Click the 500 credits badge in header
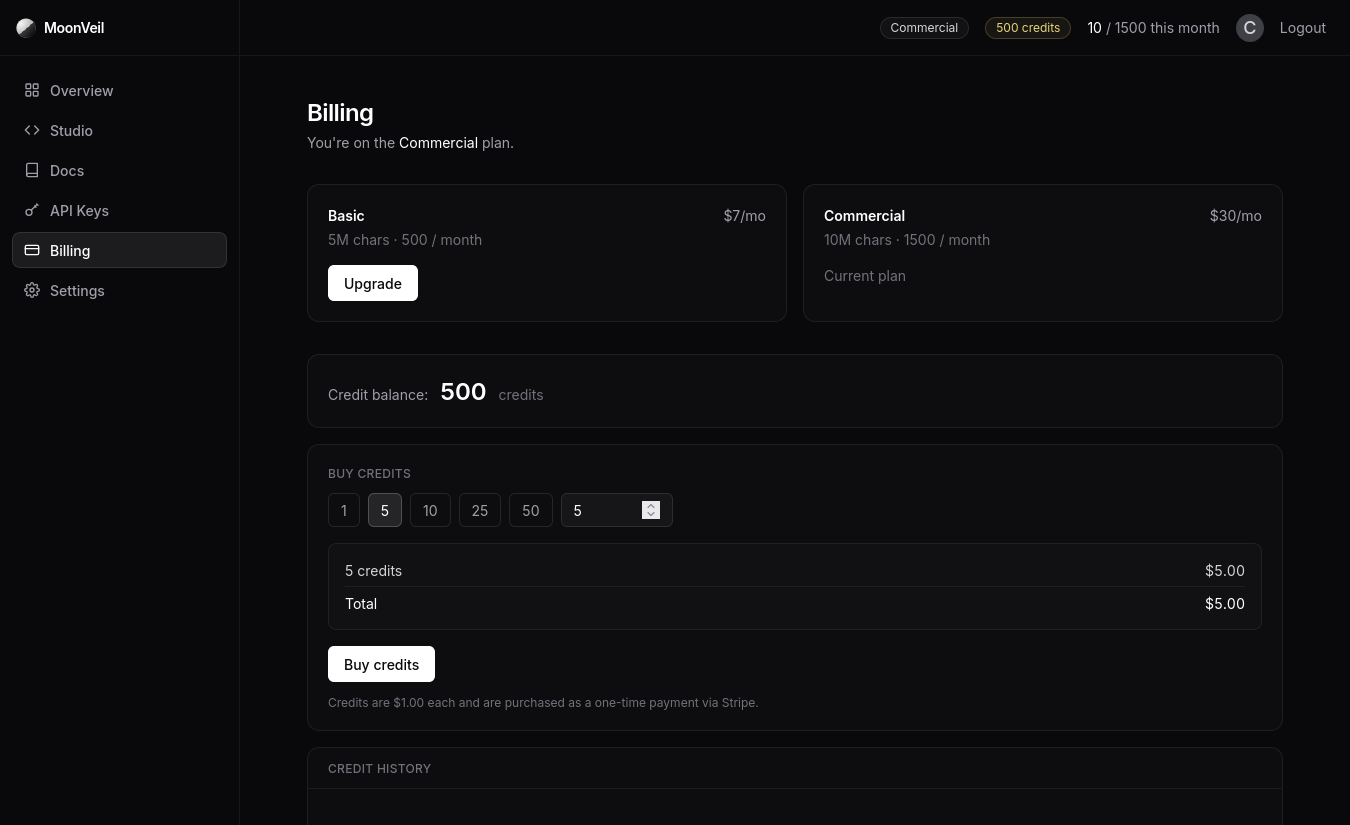 pos(1028,28)
